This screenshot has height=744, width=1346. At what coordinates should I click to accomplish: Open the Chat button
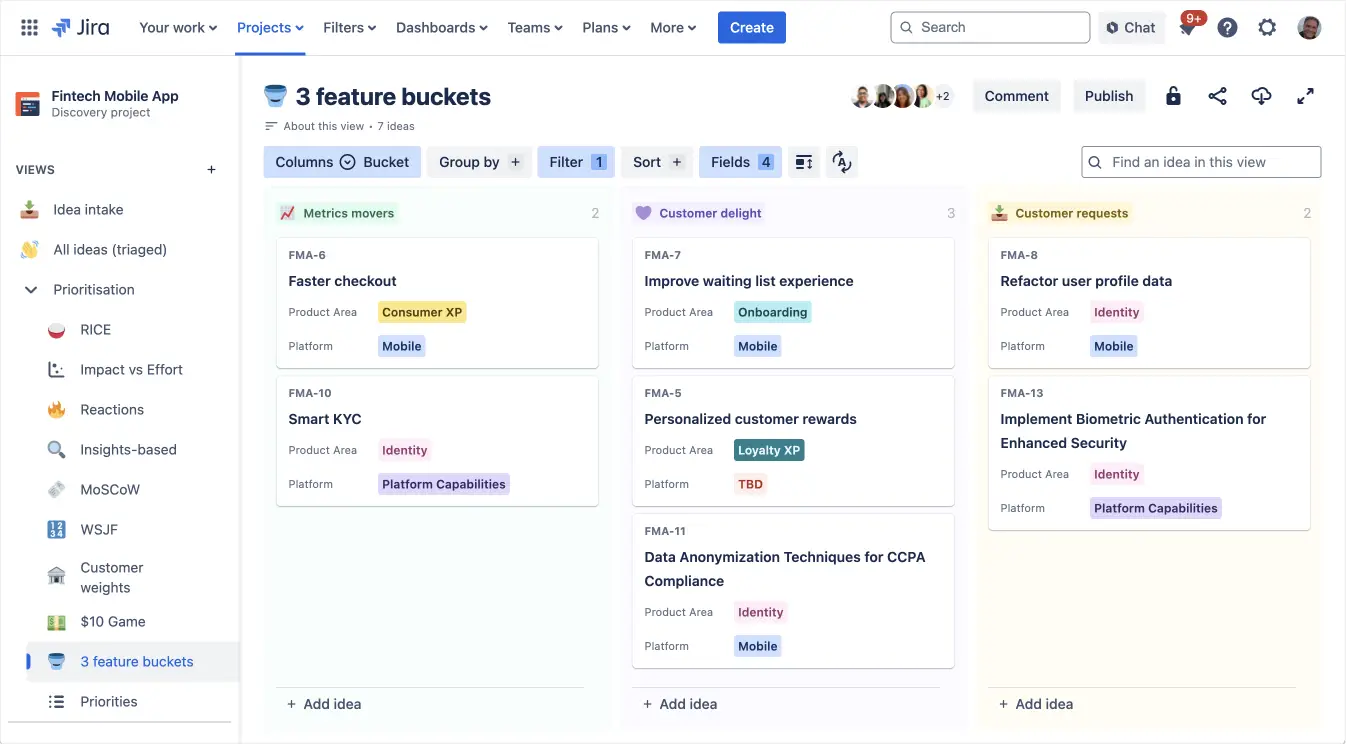pyautogui.click(x=1131, y=28)
